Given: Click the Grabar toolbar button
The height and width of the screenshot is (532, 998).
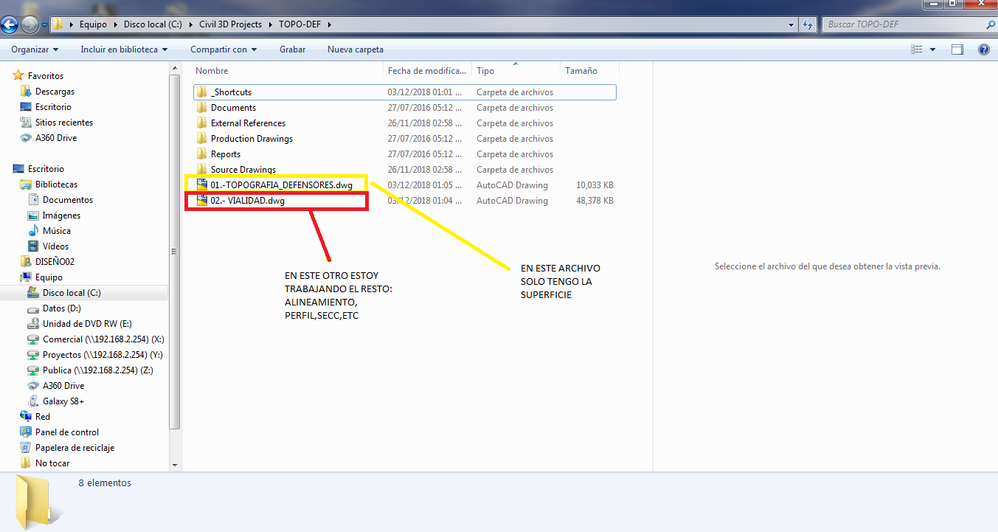Looking at the screenshot, I should pyautogui.click(x=292, y=50).
